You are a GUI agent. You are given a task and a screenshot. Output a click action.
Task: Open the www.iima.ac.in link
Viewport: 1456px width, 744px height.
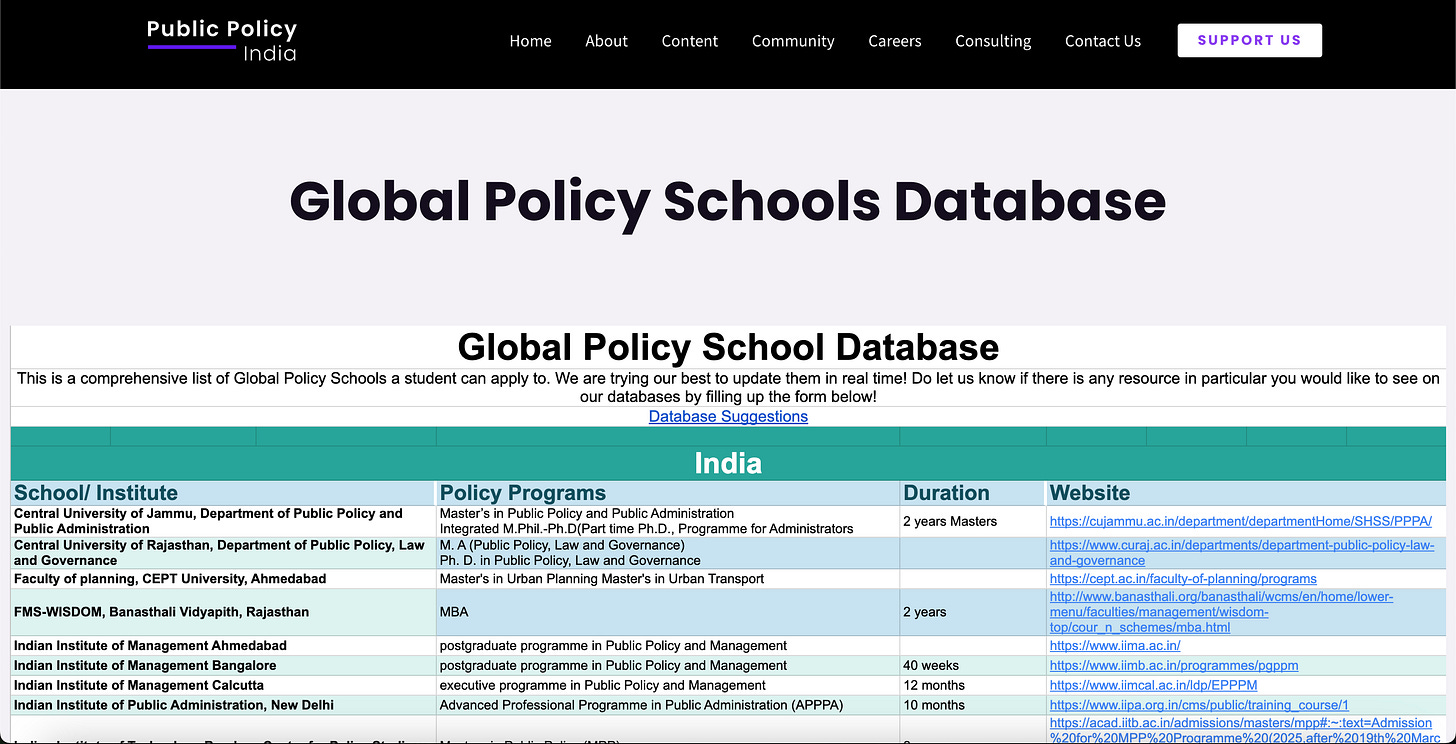click(1115, 646)
